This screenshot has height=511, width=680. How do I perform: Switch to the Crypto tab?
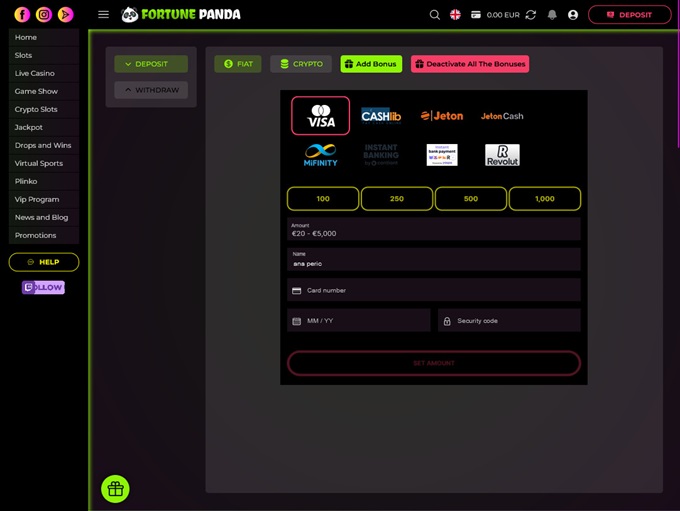pyautogui.click(x=301, y=64)
